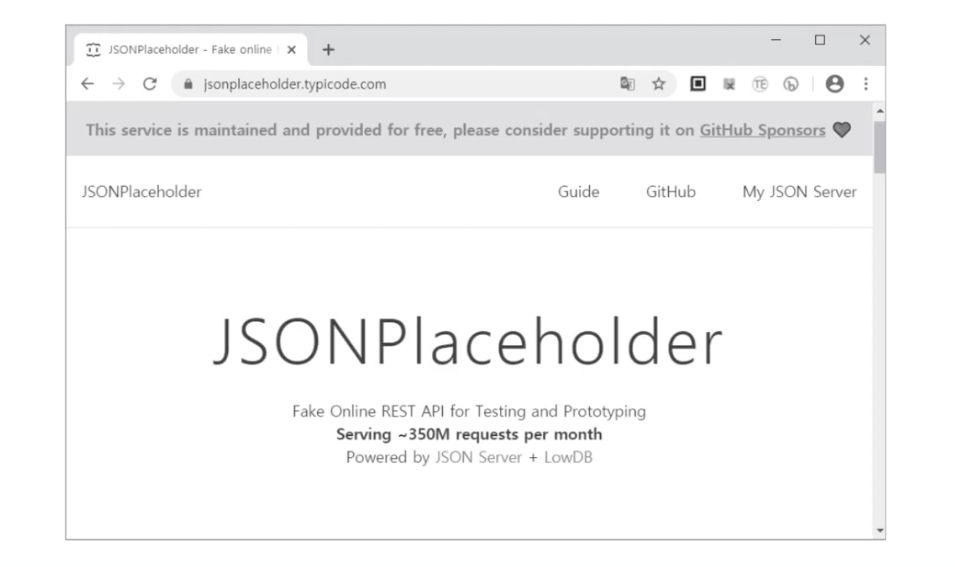Click the large JSONPlaceholder heading
The width and height of the screenshot is (955, 567).
click(x=468, y=341)
